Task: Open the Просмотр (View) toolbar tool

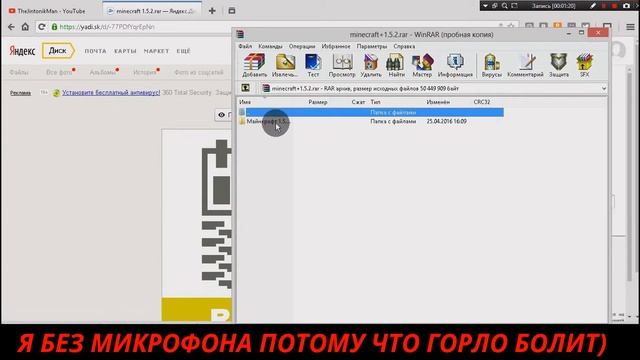Action: [x=342, y=65]
